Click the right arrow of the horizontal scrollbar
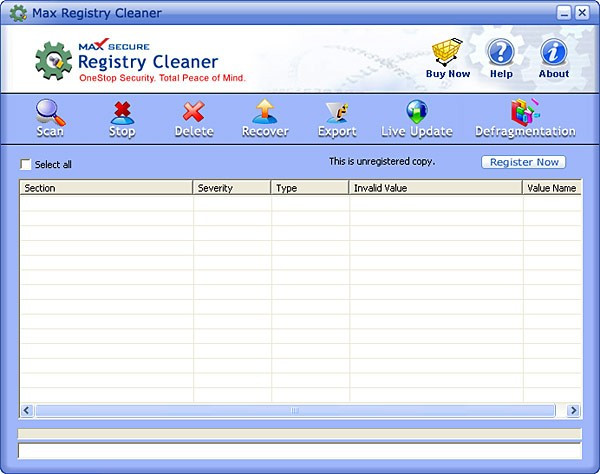Viewport: 600px width, 474px height. tap(573, 410)
